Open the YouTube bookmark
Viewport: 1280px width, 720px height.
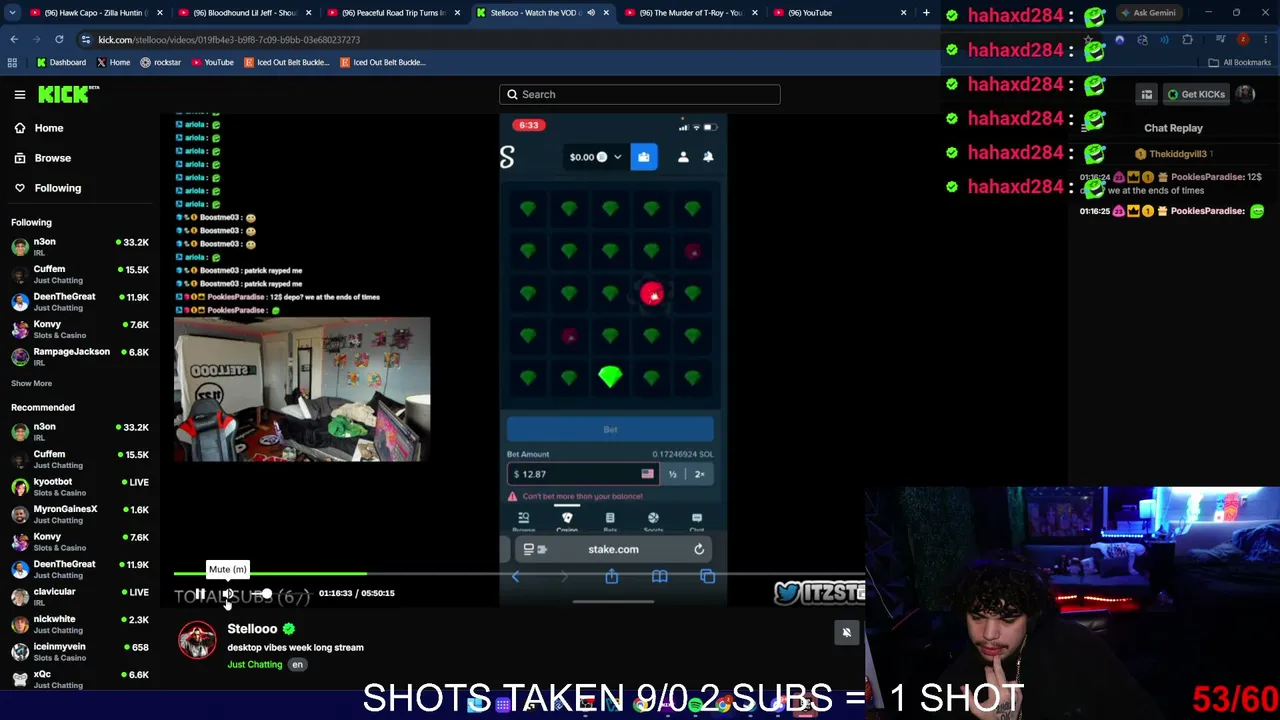(212, 62)
